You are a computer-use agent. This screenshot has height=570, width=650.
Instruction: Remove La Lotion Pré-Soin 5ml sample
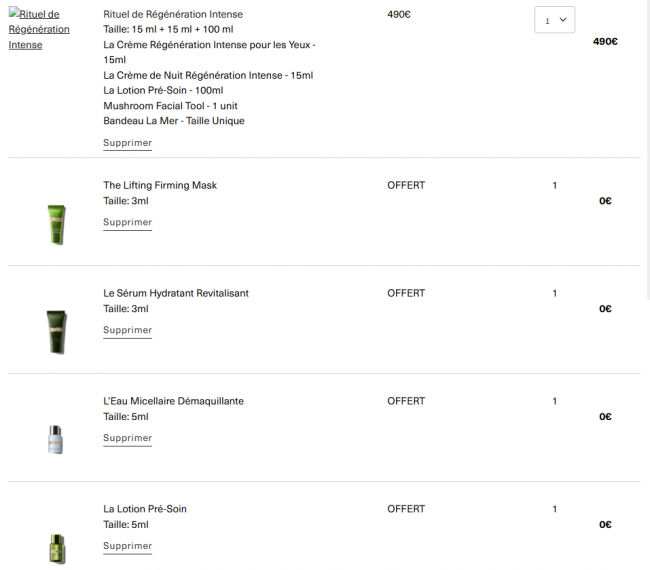pyautogui.click(x=127, y=547)
